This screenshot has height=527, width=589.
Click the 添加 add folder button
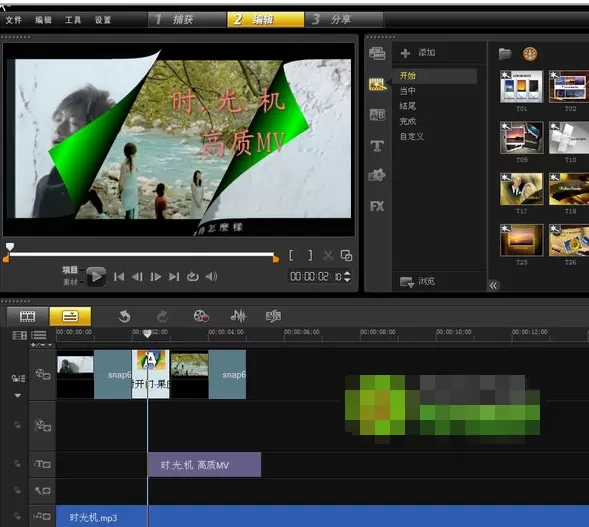(x=418, y=53)
